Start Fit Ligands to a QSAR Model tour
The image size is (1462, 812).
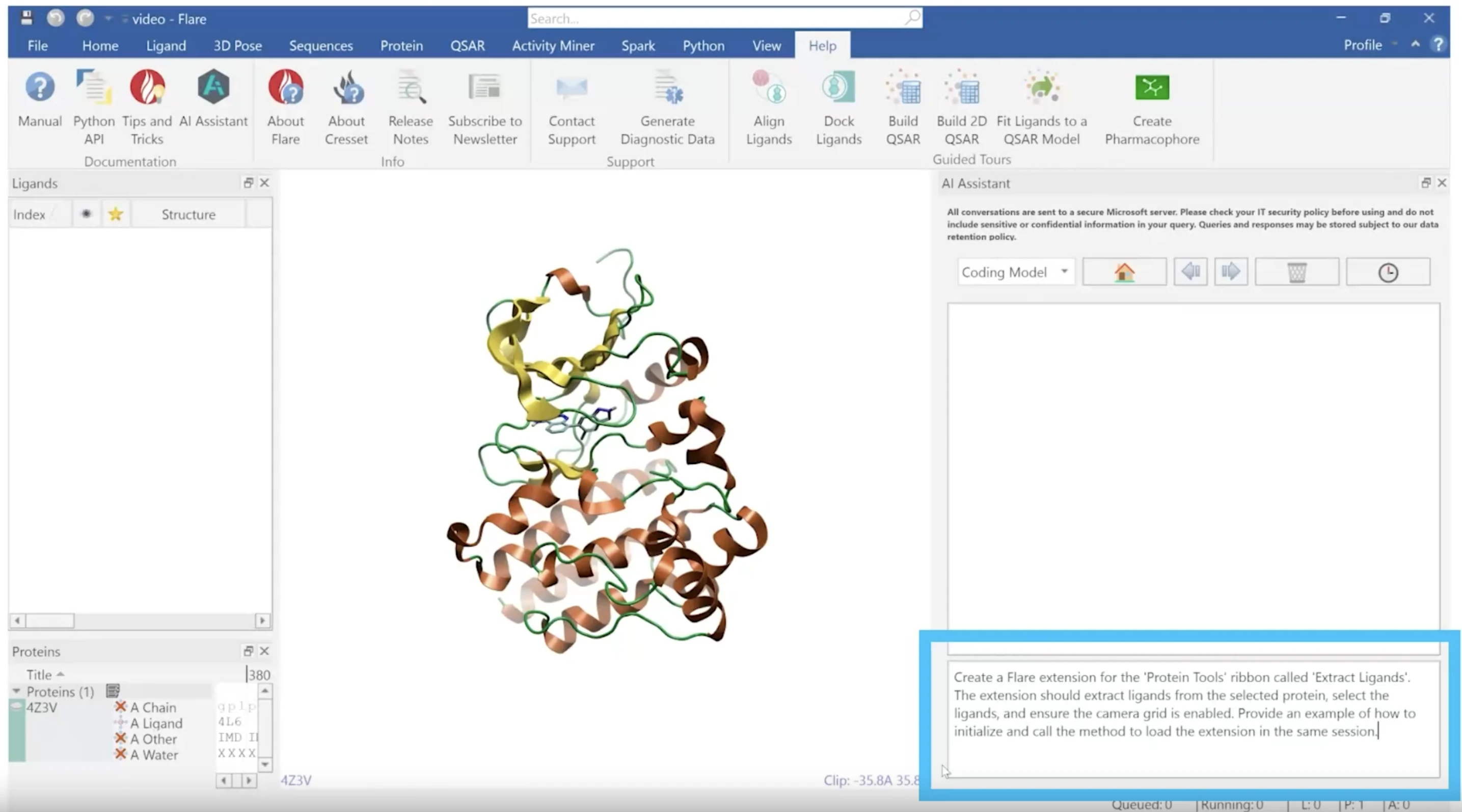coord(1041,106)
